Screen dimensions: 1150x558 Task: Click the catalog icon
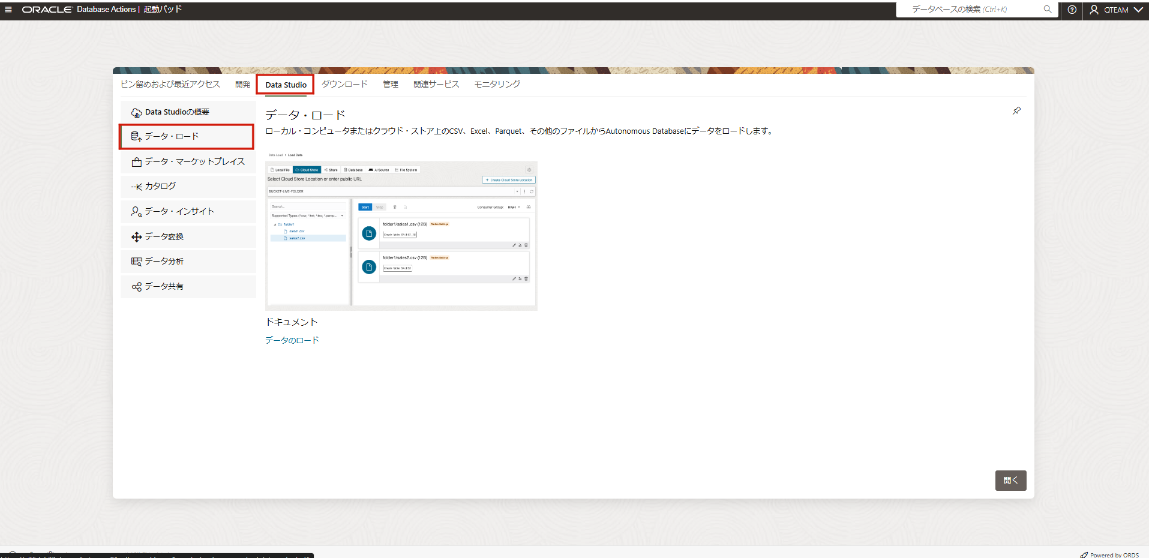click(136, 186)
